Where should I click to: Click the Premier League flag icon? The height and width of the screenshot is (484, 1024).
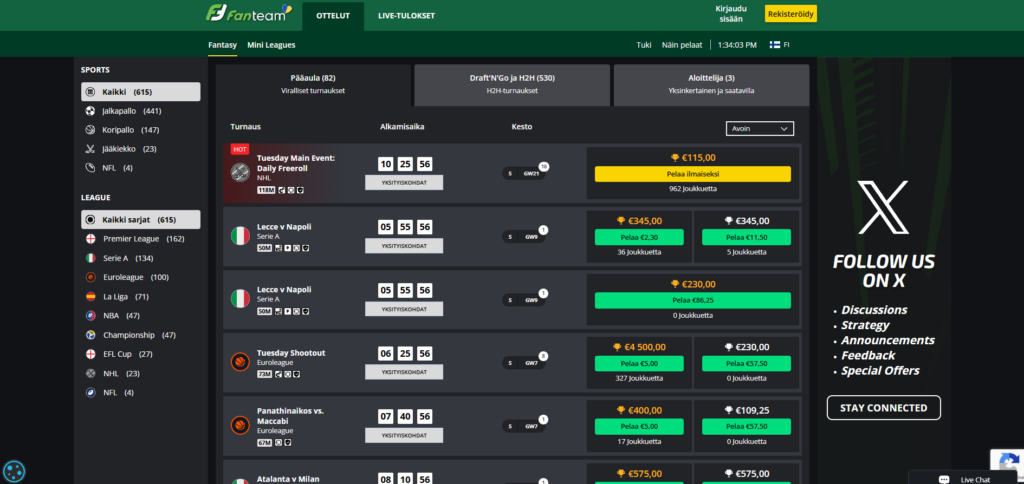[x=90, y=239]
